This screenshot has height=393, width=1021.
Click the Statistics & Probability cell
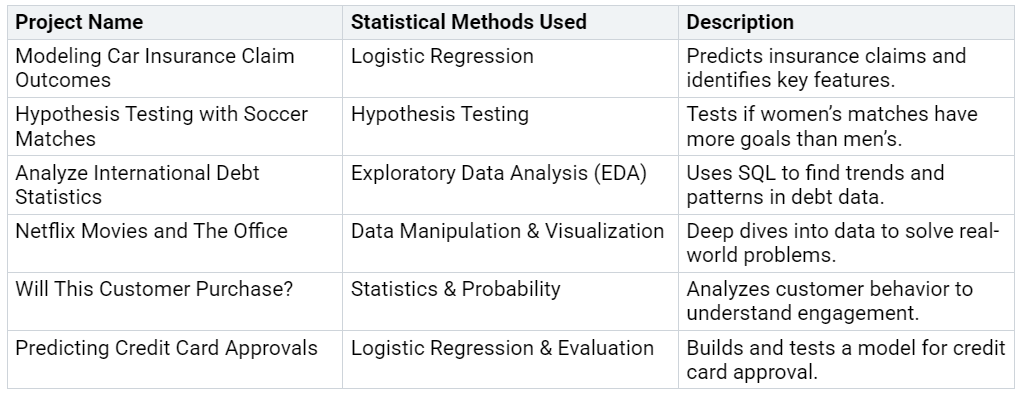510,301
